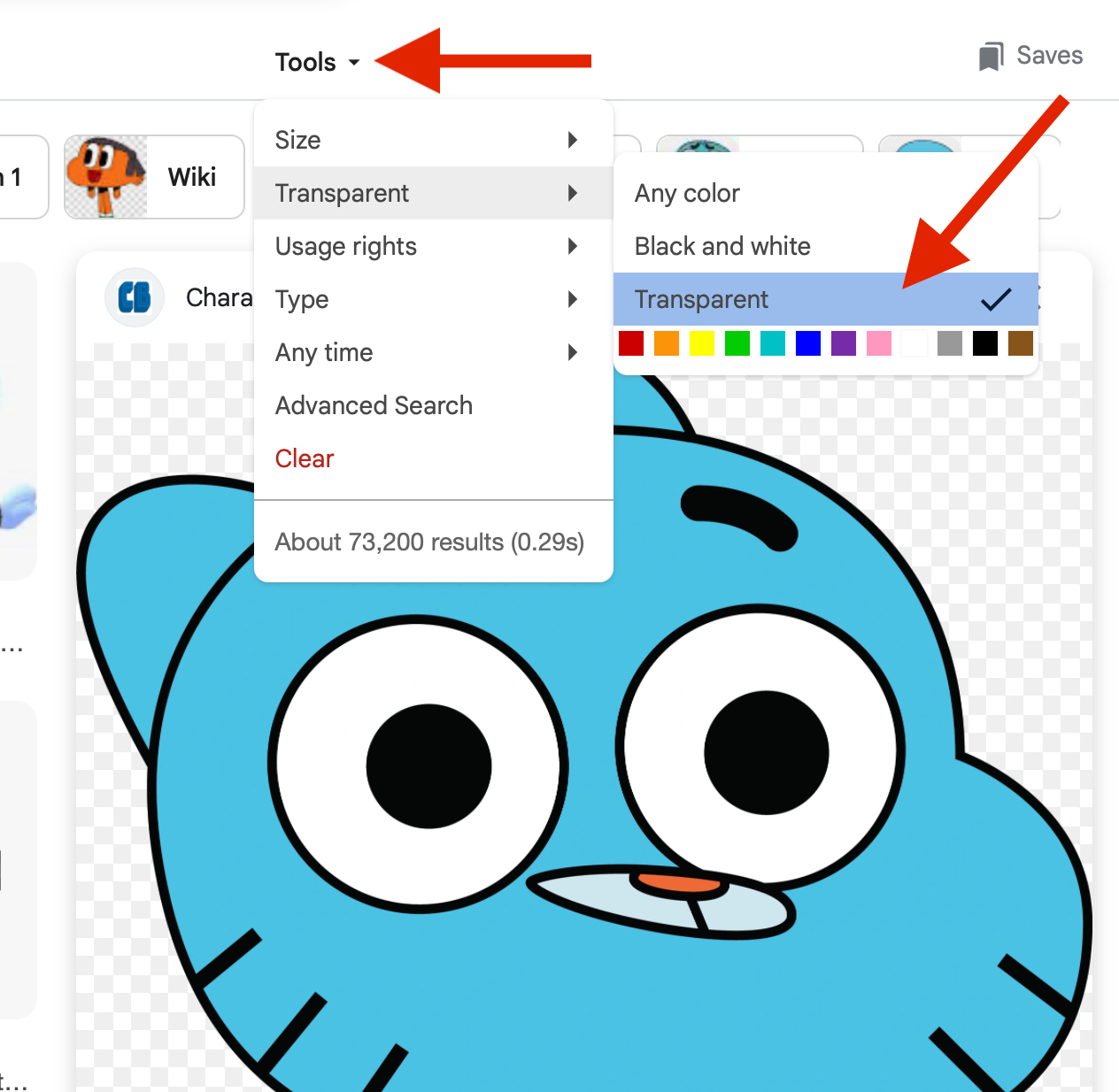Screen dimensions: 1119x1092
Task: Click the Wiki chip character thumbnail
Action: click(105, 177)
